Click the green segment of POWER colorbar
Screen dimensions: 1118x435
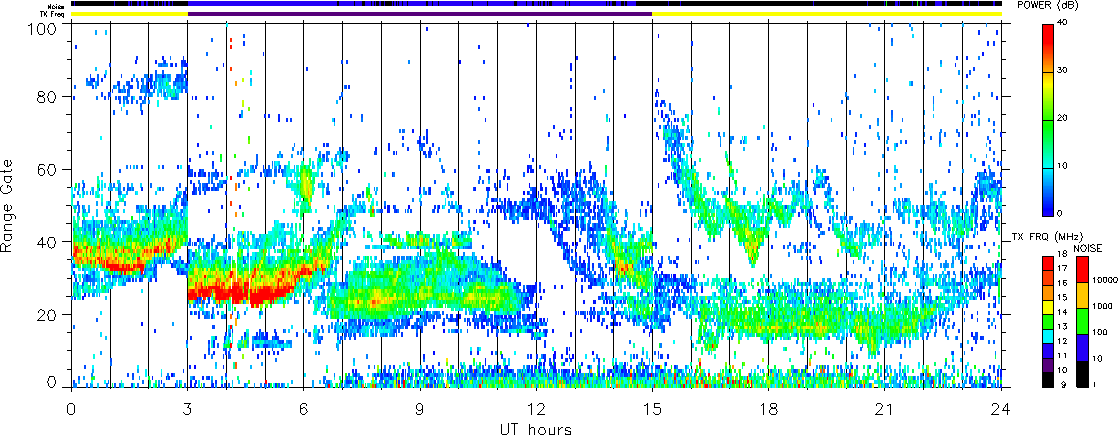point(1048,143)
